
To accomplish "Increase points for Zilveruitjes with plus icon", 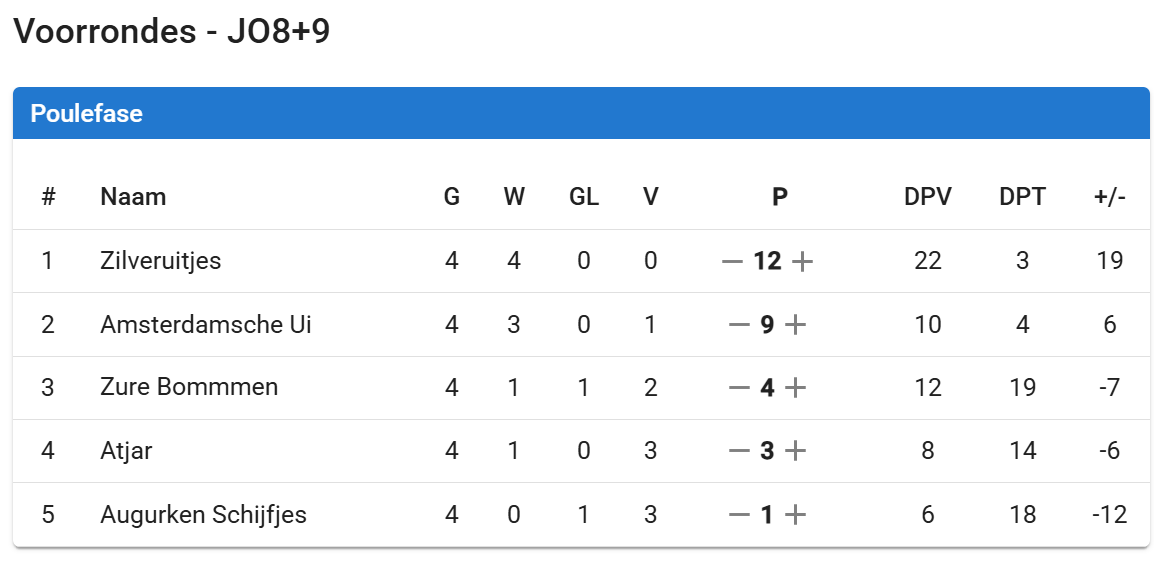I will (802, 262).
